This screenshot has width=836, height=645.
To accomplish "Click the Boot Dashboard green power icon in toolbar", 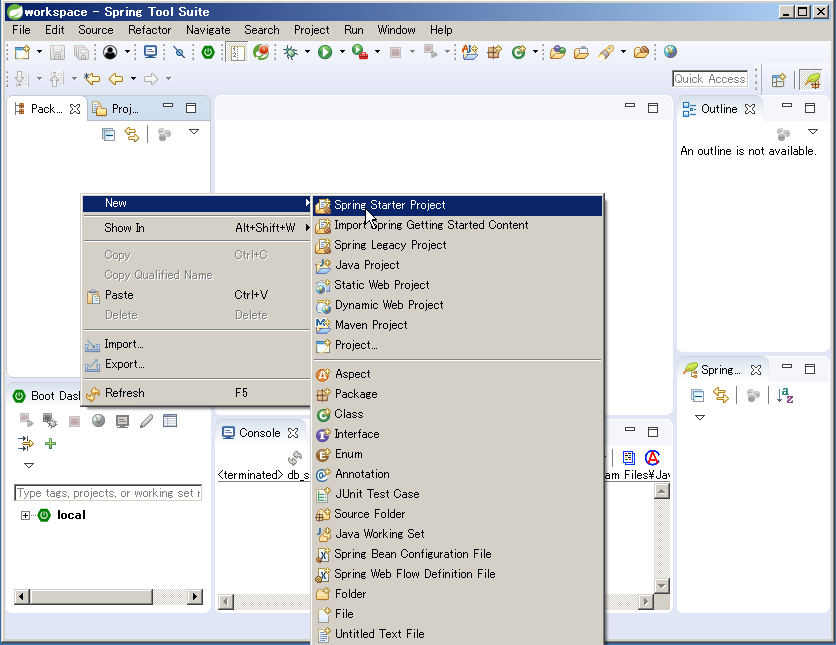I will tap(208, 52).
